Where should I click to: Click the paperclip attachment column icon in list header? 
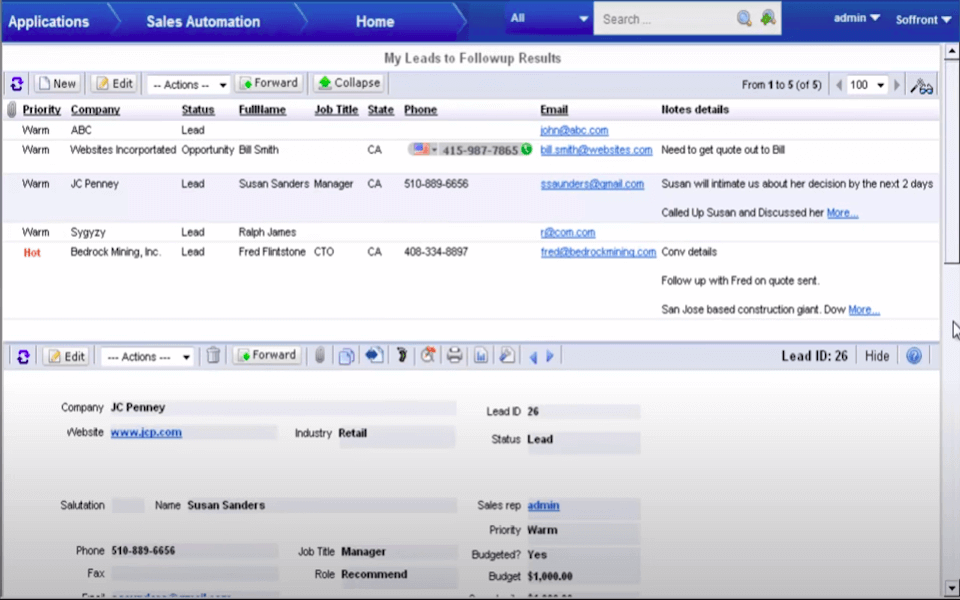tap(12, 110)
